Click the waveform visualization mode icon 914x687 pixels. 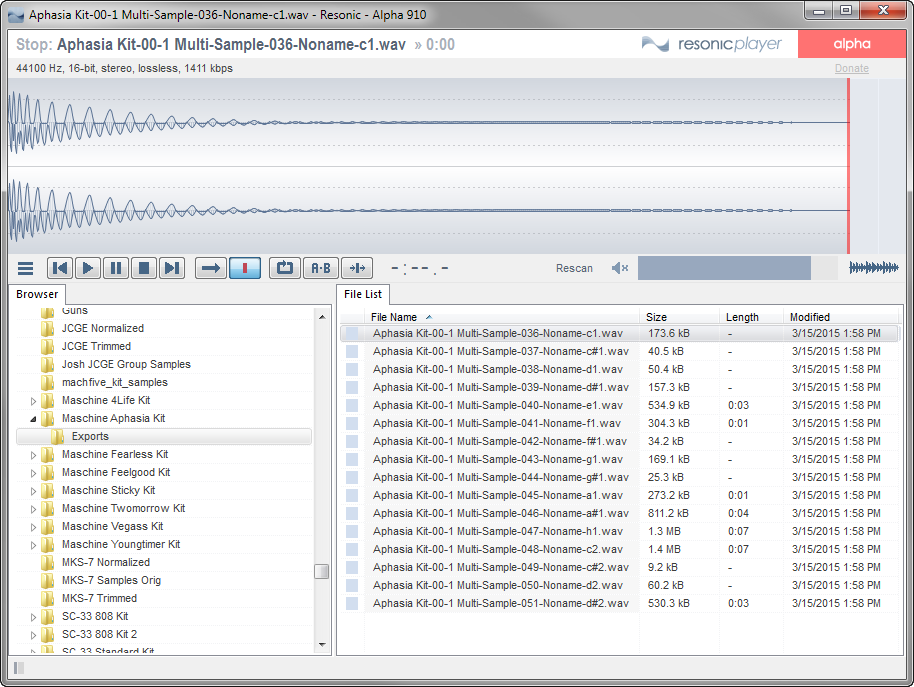(873, 268)
